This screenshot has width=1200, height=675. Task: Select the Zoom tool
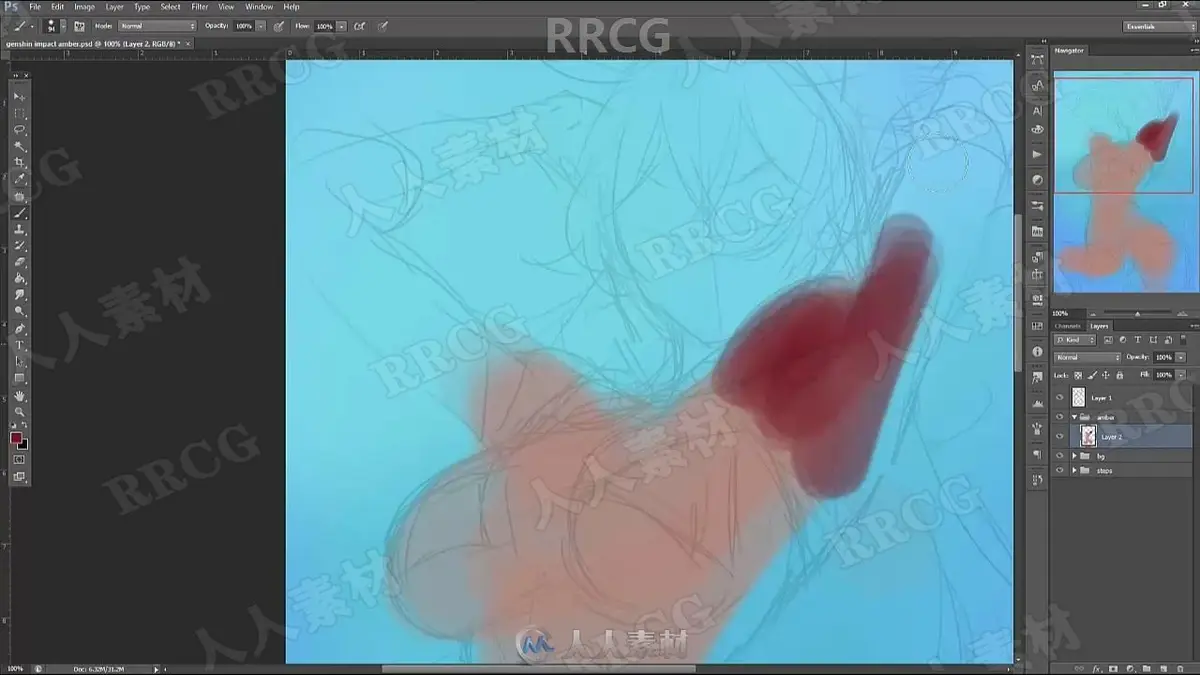pyautogui.click(x=20, y=412)
